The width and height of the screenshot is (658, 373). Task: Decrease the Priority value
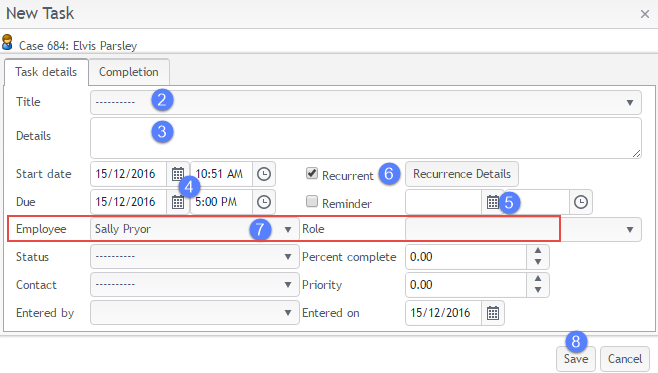tap(538, 290)
